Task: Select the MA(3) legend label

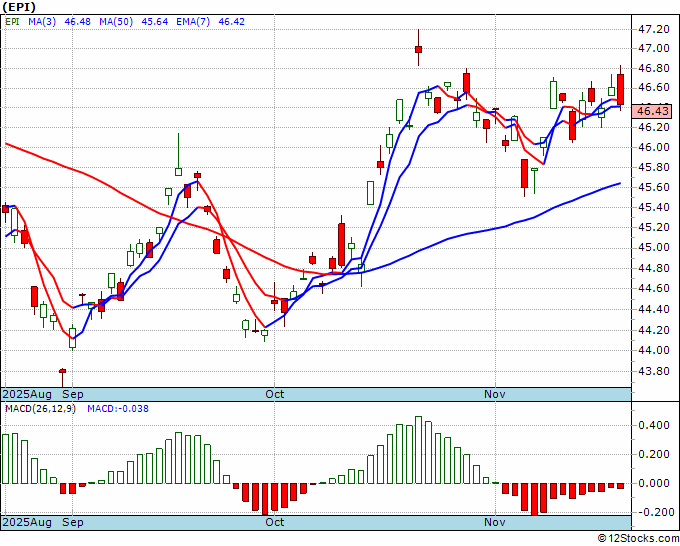Action: click(x=42, y=22)
